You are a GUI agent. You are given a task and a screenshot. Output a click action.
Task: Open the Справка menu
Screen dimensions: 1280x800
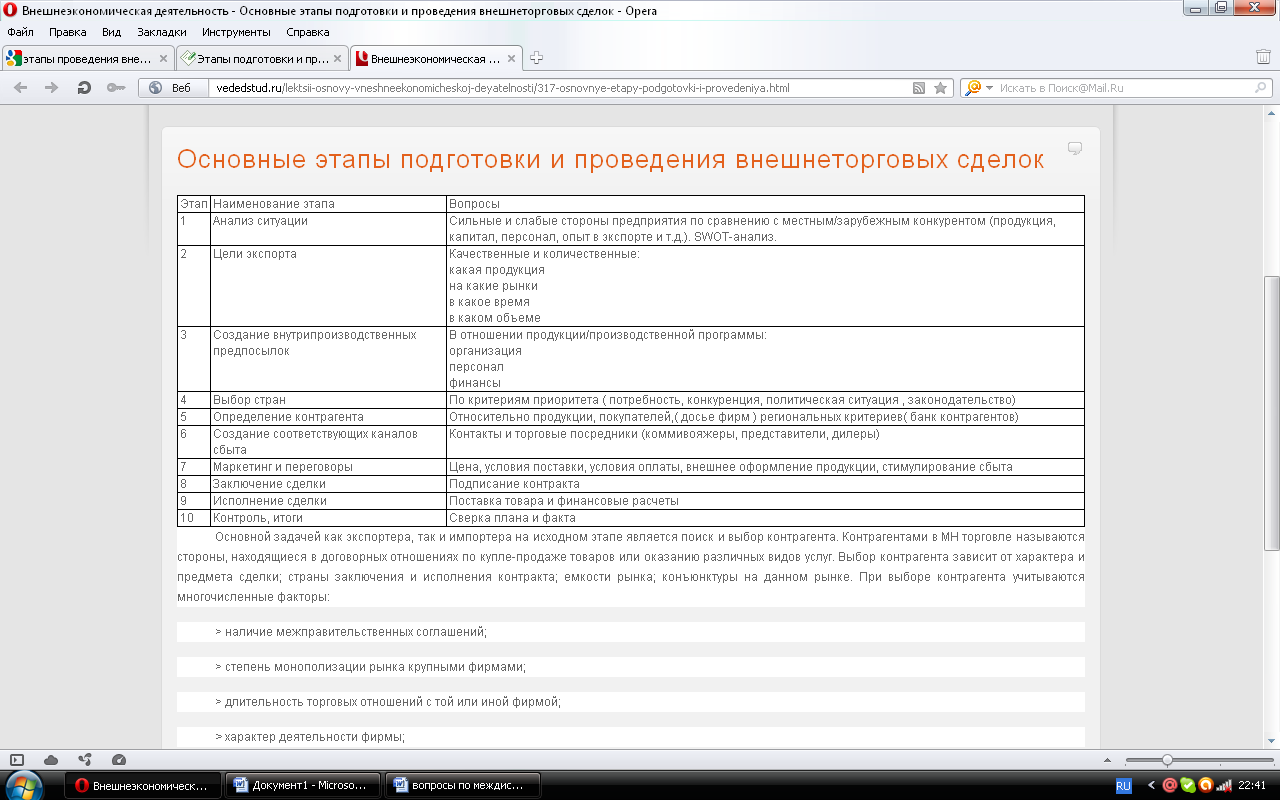pos(308,32)
